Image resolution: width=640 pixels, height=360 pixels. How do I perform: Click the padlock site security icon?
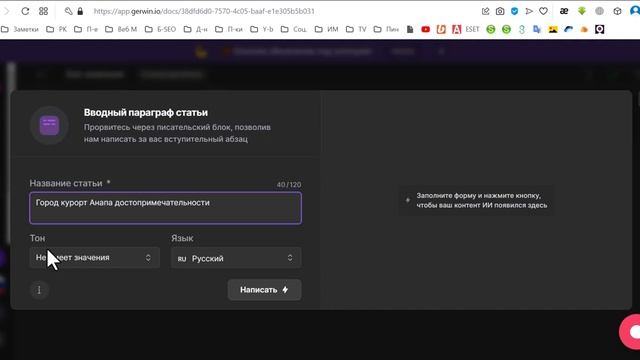[x=80, y=11]
